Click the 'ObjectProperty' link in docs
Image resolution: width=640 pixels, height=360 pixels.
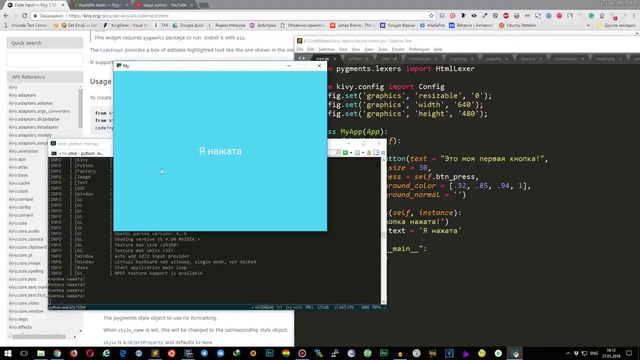click(145, 342)
